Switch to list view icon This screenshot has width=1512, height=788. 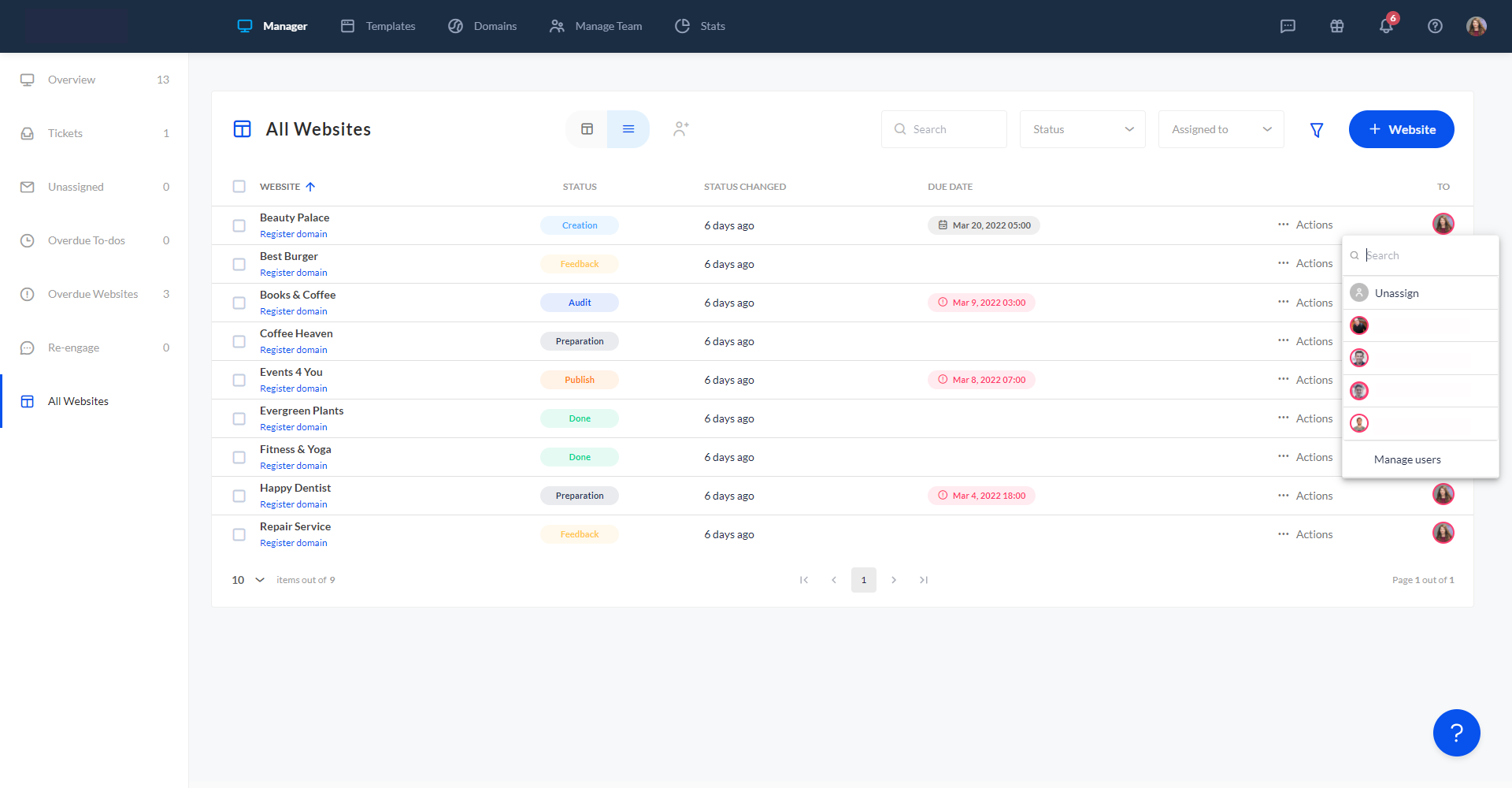point(628,129)
